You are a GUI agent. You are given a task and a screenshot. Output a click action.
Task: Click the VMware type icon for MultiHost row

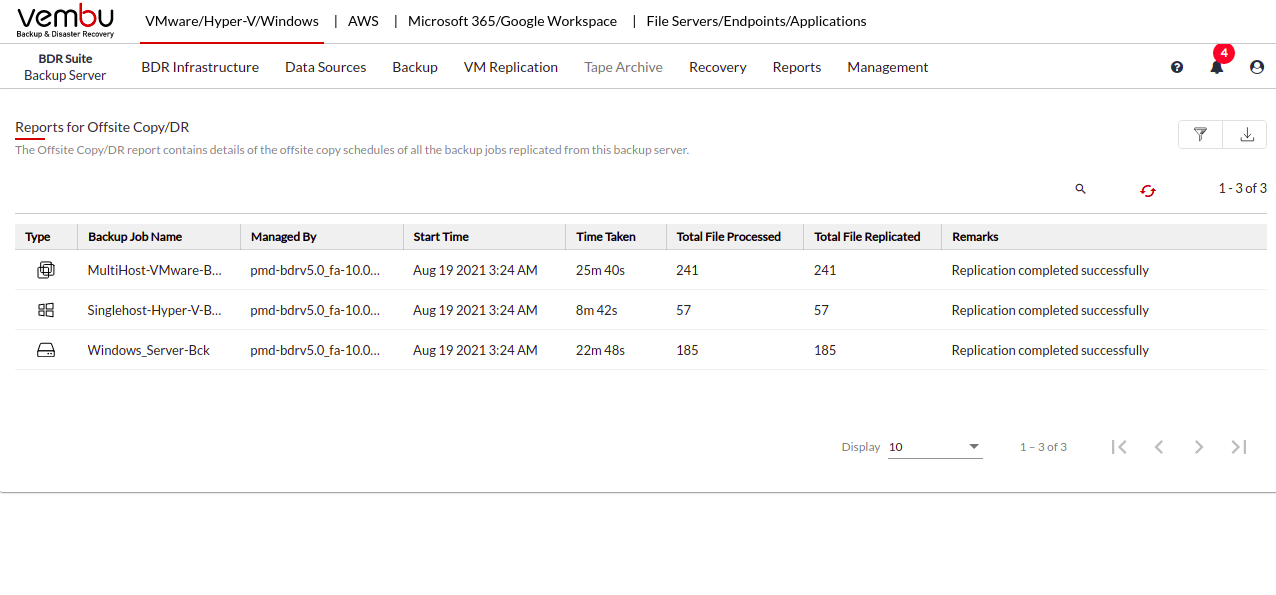pyautogui.click(x=46, y=270)
